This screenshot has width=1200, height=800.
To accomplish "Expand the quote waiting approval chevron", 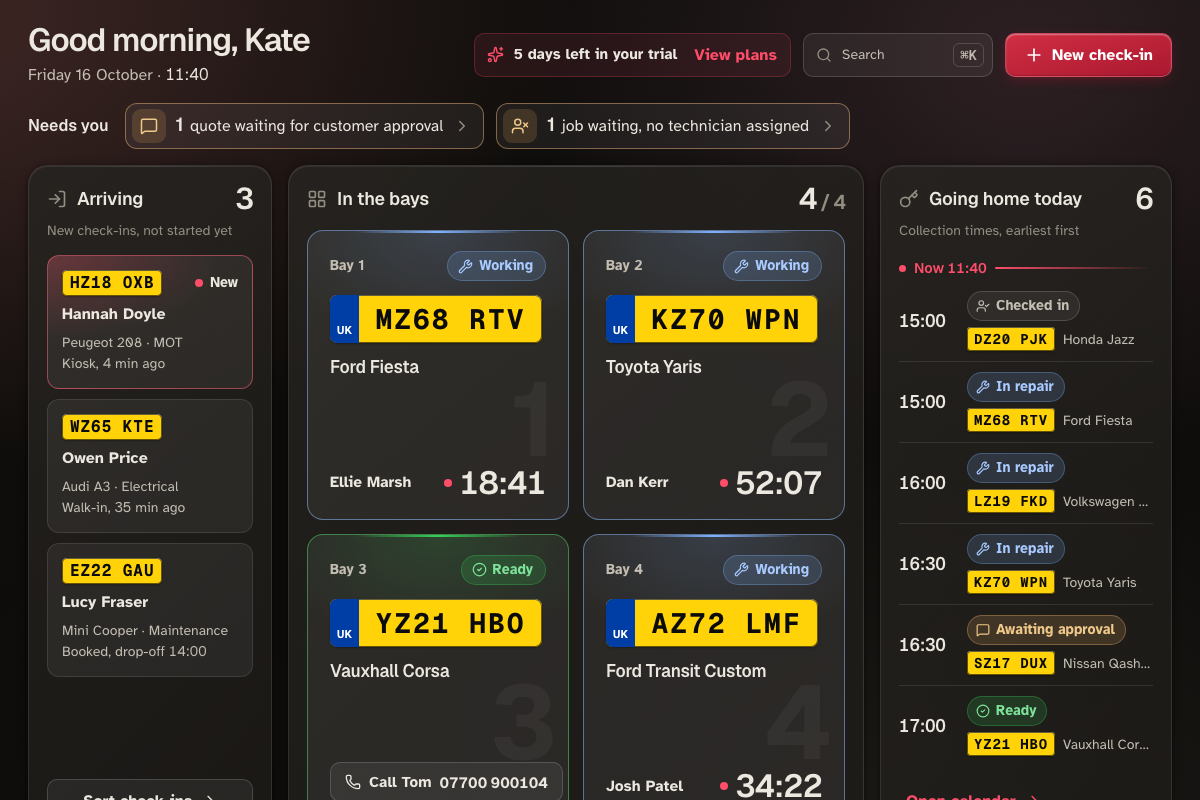I will (462, 126).
